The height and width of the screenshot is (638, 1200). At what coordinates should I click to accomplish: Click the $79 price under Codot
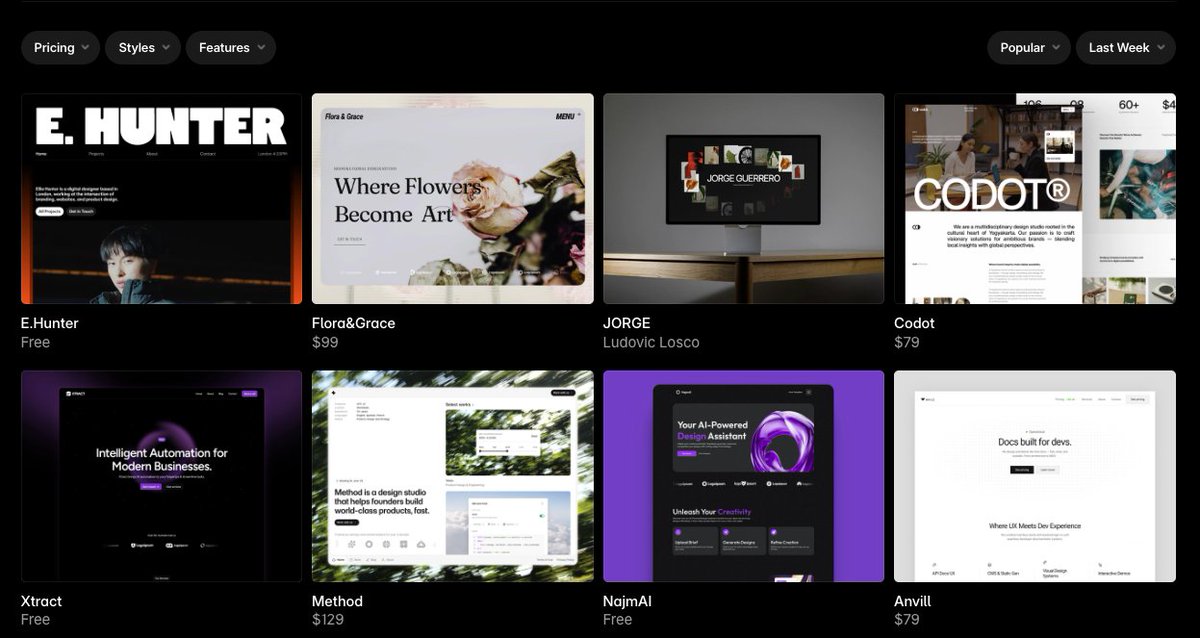907,342
